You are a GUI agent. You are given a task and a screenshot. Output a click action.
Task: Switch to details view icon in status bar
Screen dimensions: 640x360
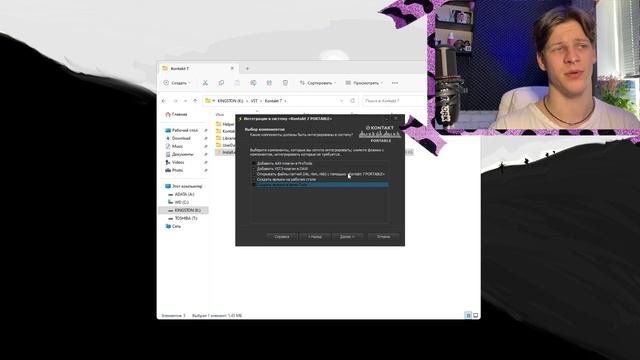click(x=468, y=315)
